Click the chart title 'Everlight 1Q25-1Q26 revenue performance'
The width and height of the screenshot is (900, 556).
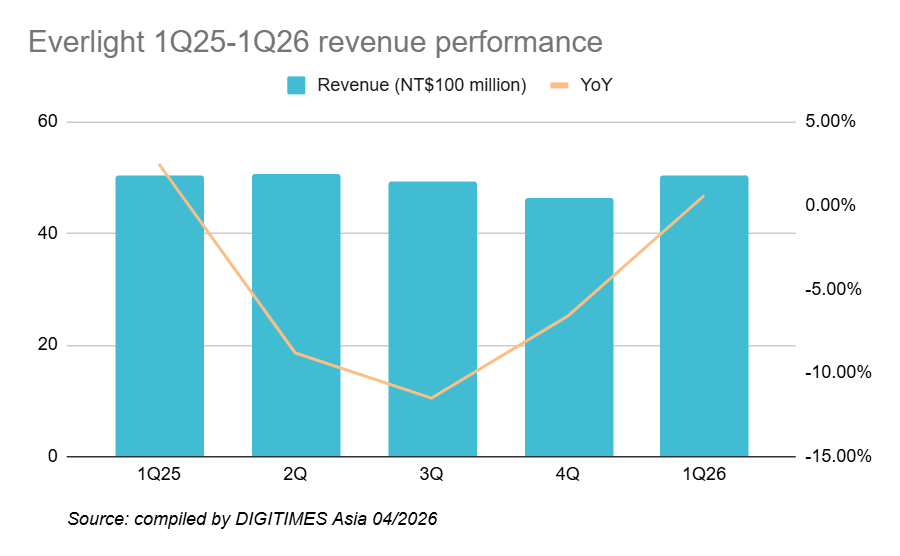315,42
